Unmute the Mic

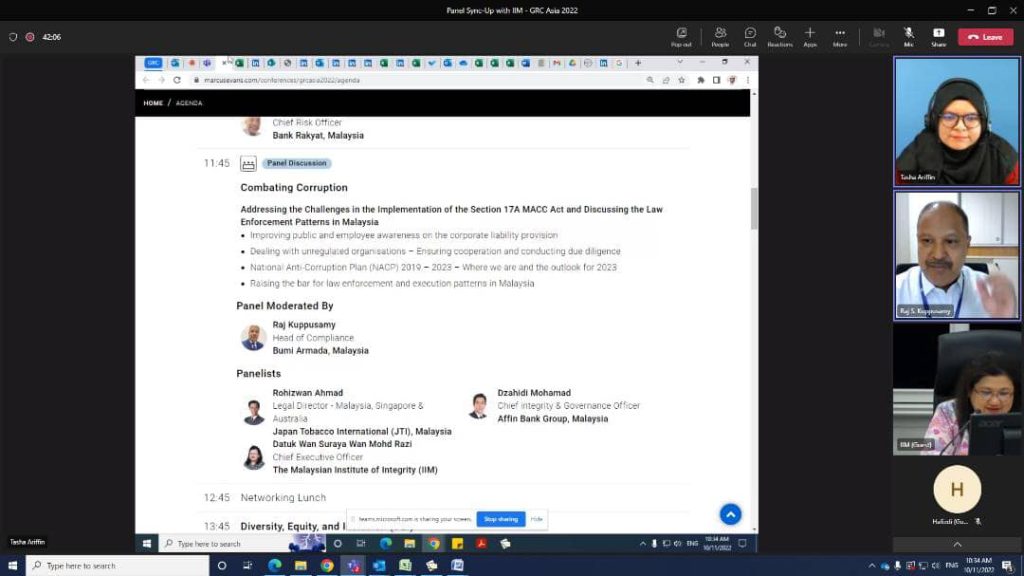(908, 37)
